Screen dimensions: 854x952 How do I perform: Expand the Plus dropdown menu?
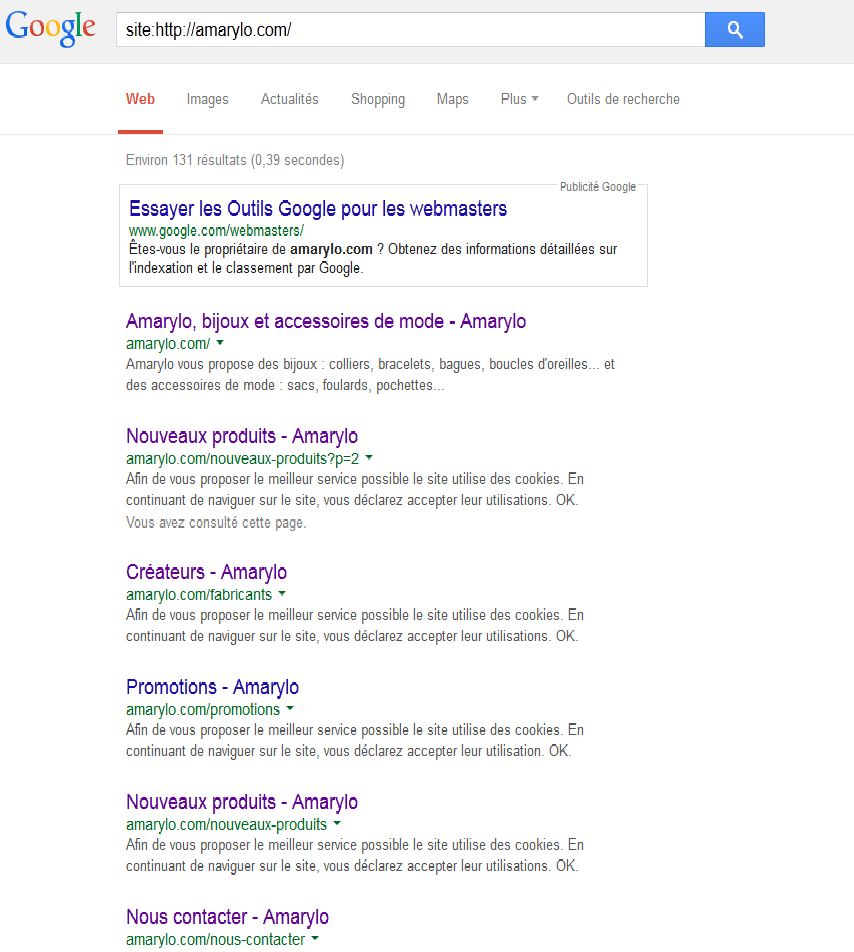coord(519,99)
